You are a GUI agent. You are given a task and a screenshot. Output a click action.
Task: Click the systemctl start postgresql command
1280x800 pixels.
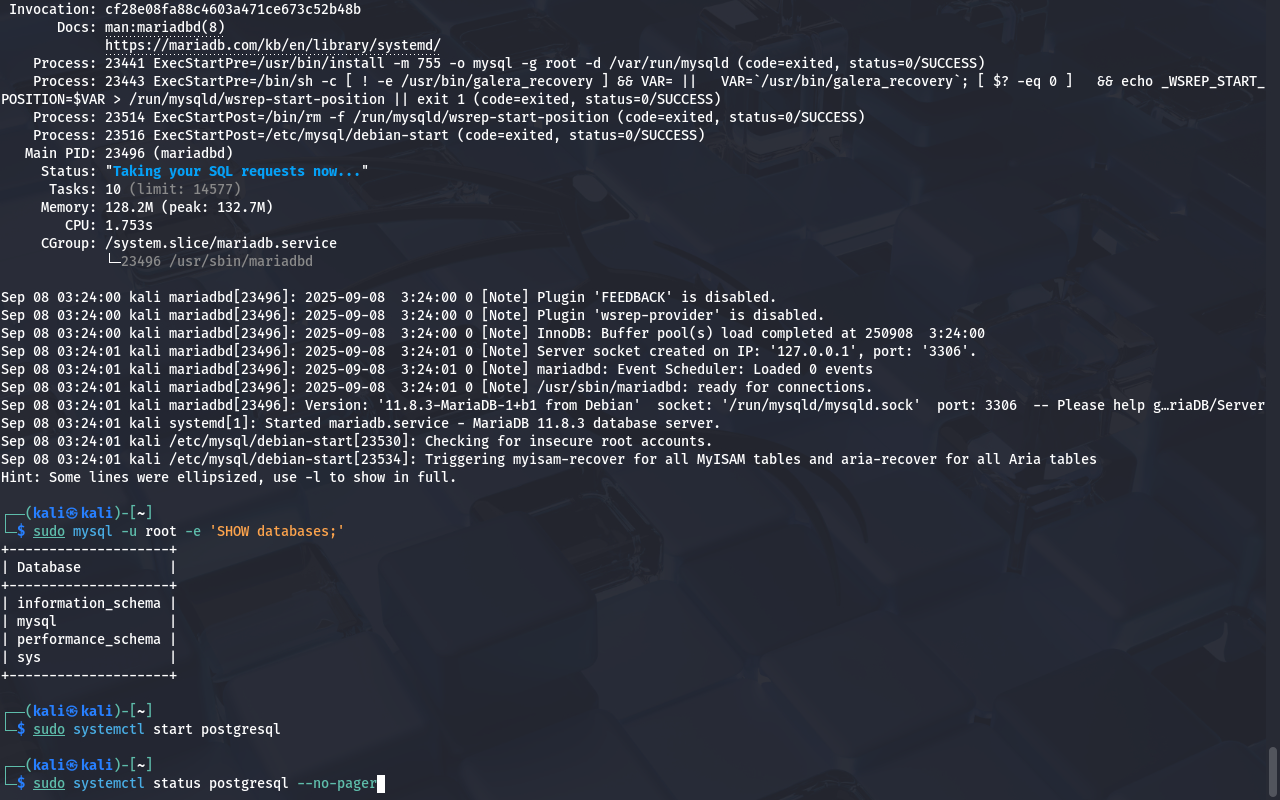157,729
